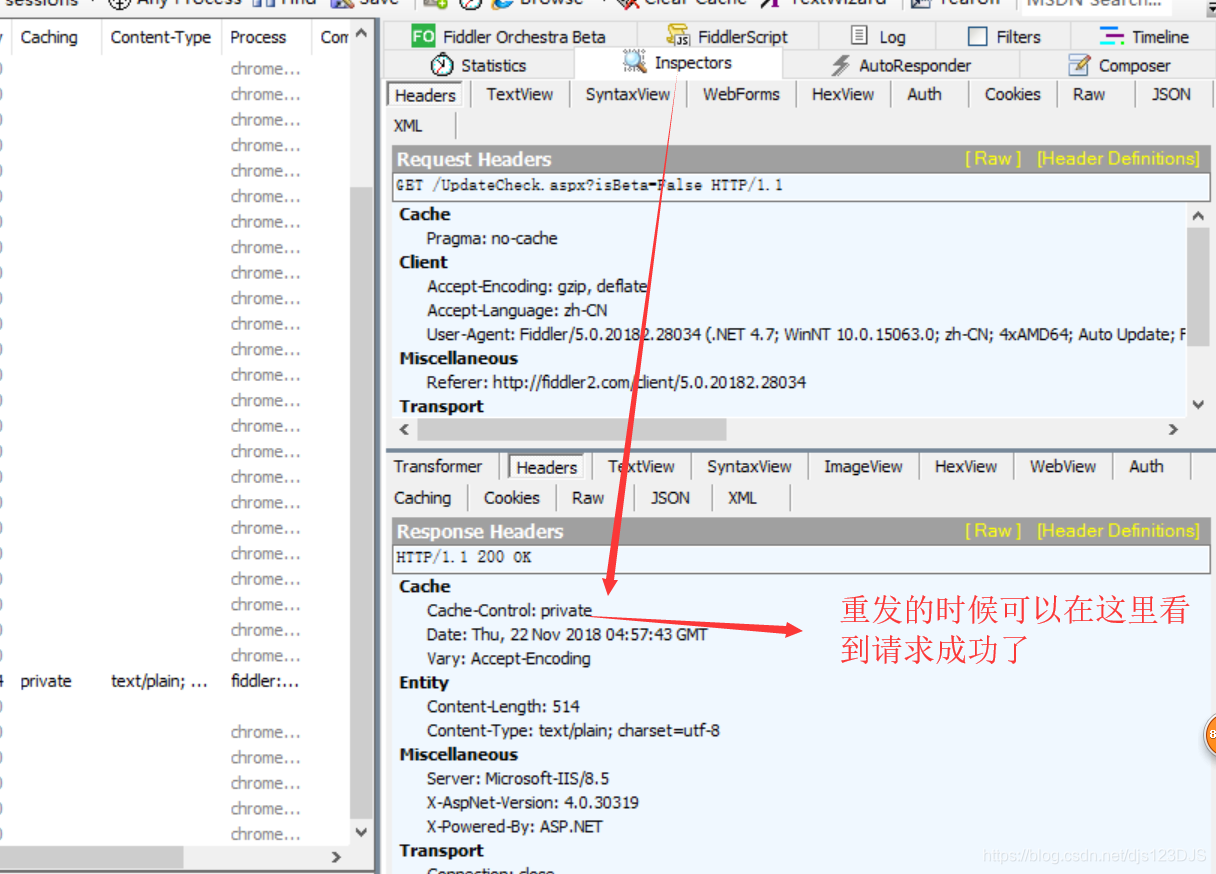Sort sessions by Content-Type column
Image resolution: width=1216 pixels, height=874 pixels.
[160, 37]
